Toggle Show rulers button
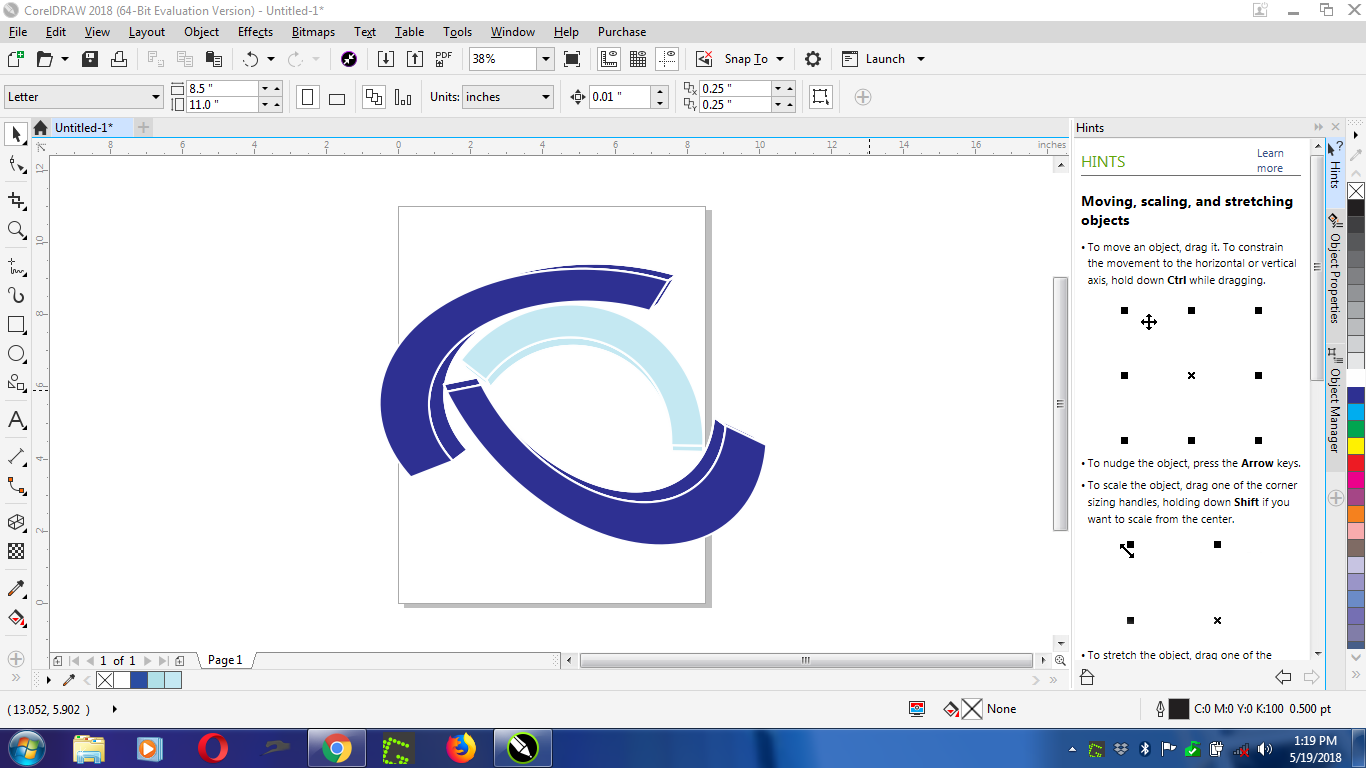This screenshot has height=768, width=1366. pos(608,59)
